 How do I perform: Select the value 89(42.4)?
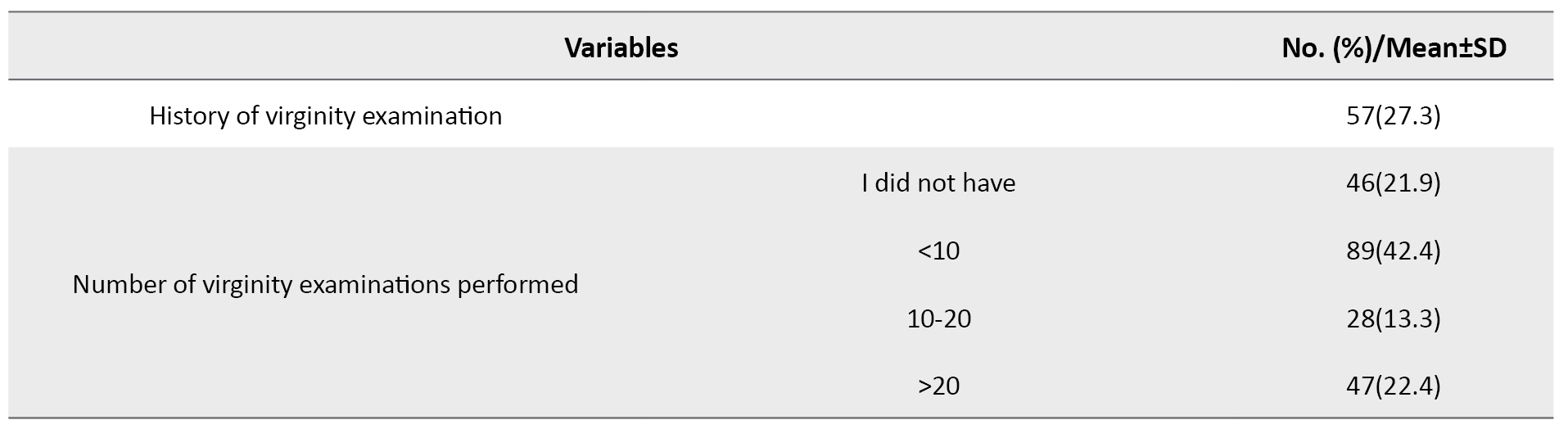coord(1394,251)
